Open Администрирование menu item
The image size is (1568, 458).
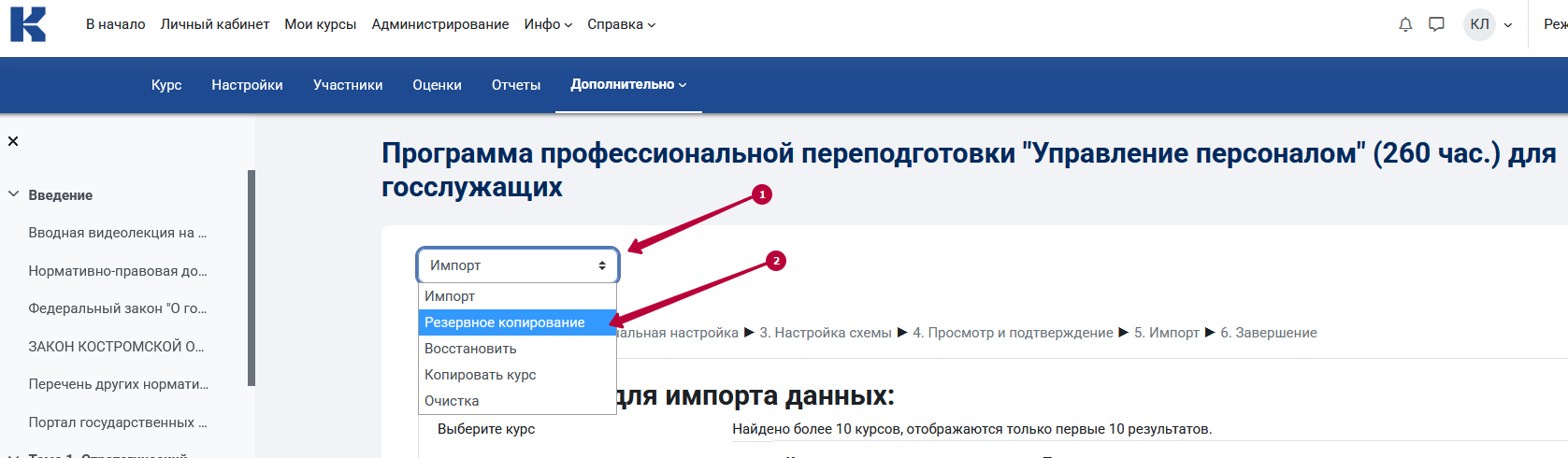pos(440,24)
